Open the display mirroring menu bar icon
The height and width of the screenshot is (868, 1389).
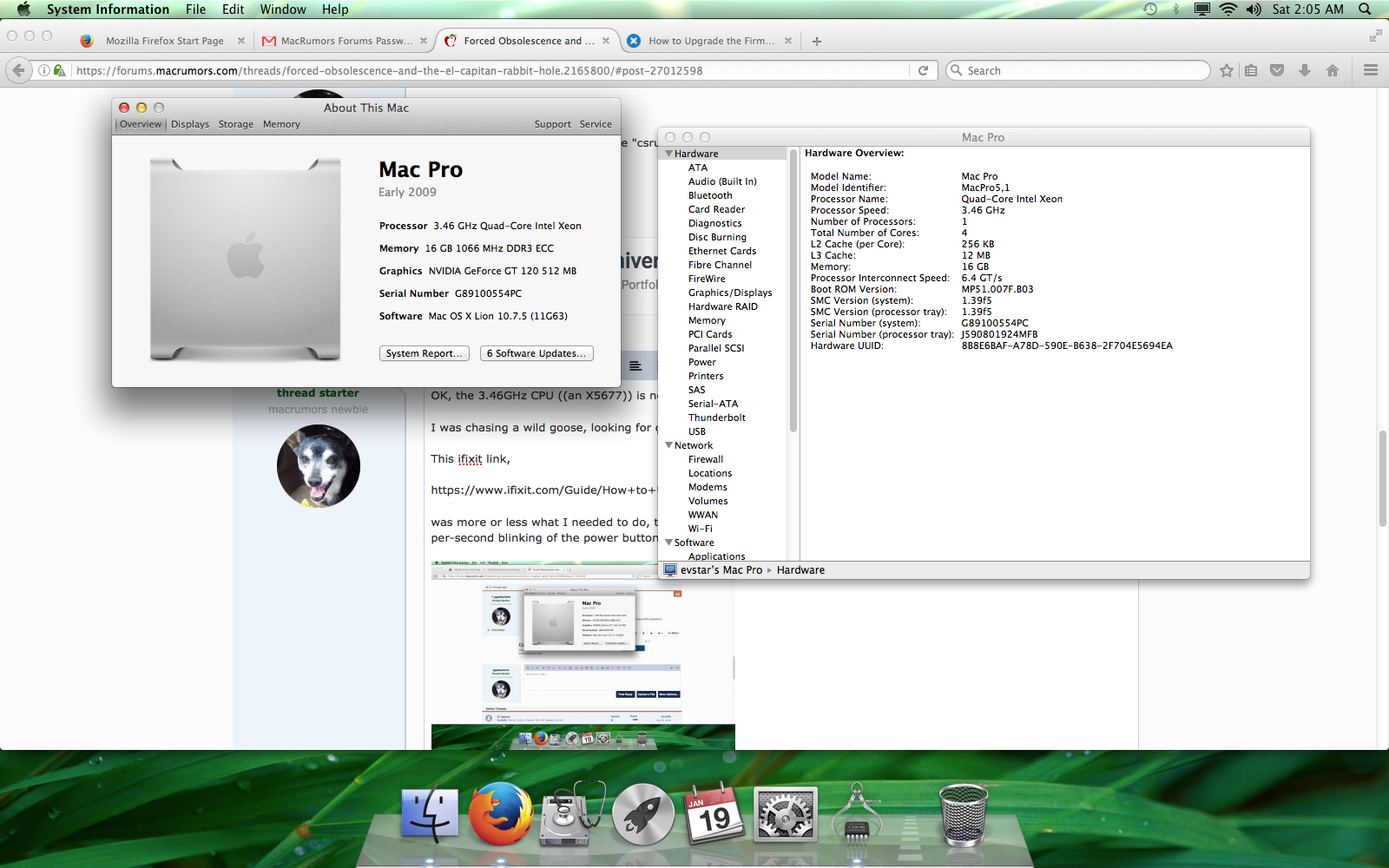pyautogui.click(x=1202, y=10)
